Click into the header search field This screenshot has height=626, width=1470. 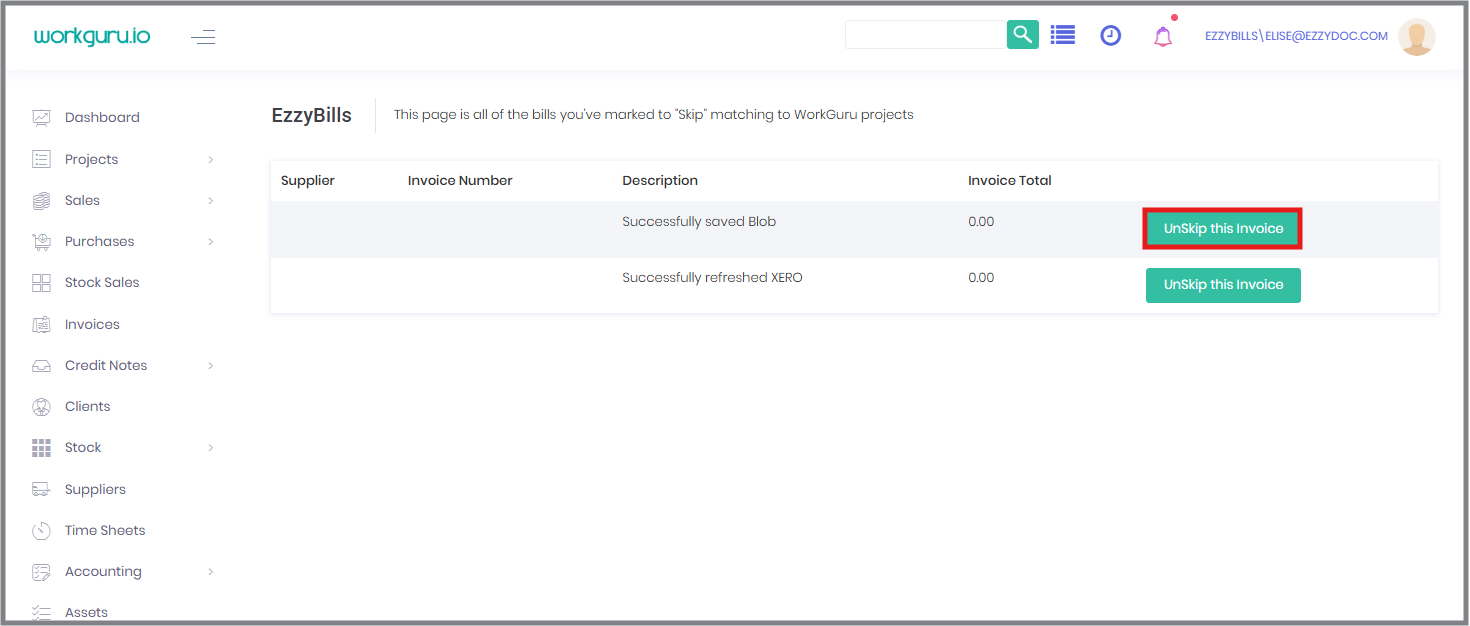click(925, 35)
